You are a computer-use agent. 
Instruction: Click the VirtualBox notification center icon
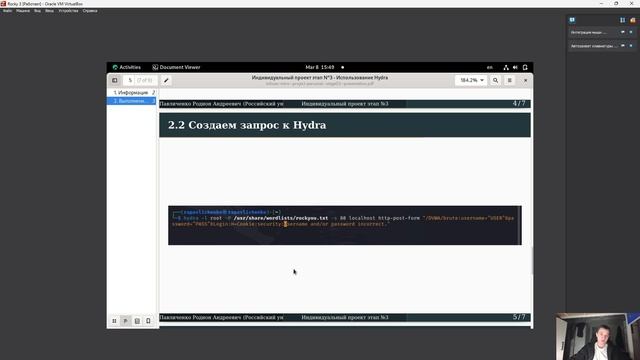click(x=572, y=20)
